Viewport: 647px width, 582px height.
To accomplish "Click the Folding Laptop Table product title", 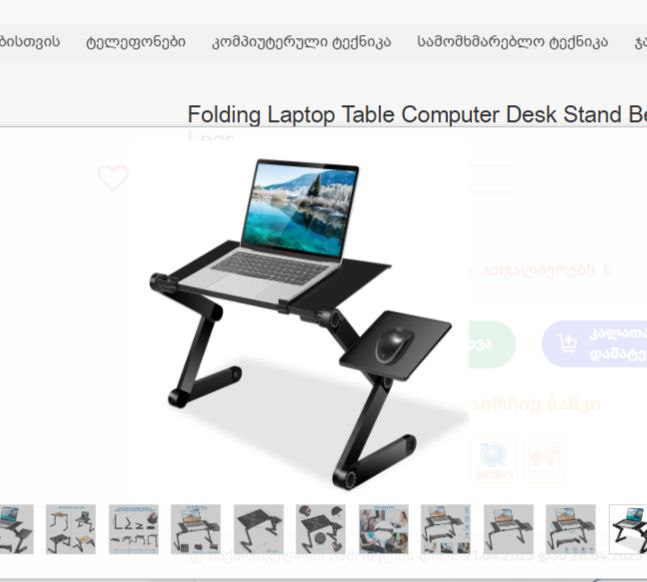I will point(417,114).
